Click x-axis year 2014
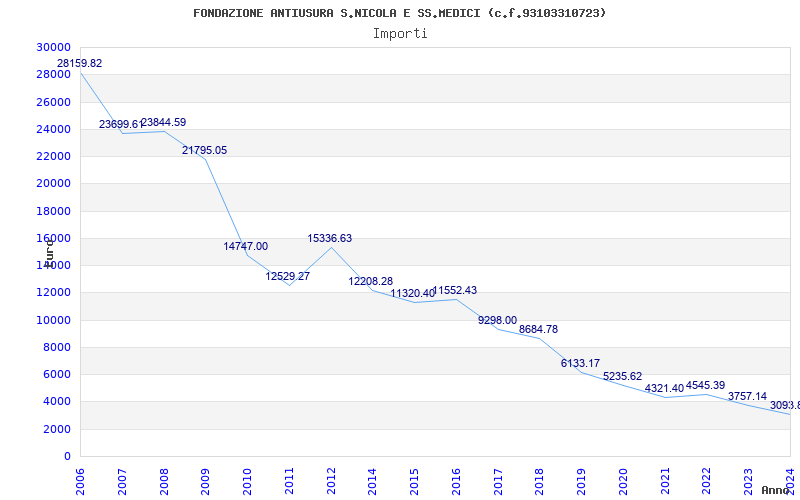The width and height of the screenshot is (800, 500). (x=372, y=482)
